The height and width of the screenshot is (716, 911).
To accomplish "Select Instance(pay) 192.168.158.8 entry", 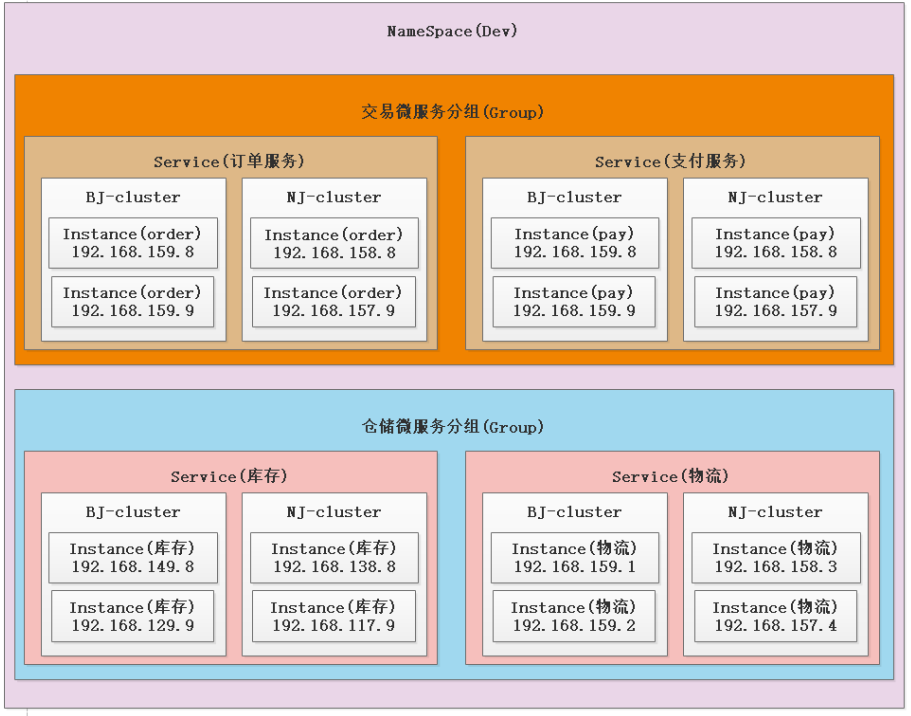I will point(775,242).
